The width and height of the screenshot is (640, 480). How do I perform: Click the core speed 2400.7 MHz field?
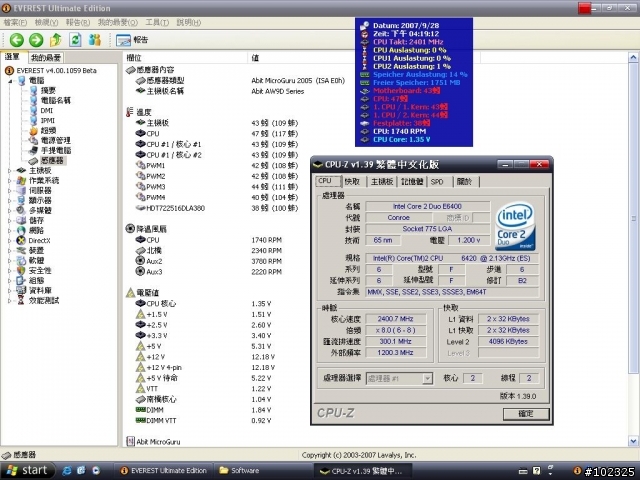click(396, 319)
